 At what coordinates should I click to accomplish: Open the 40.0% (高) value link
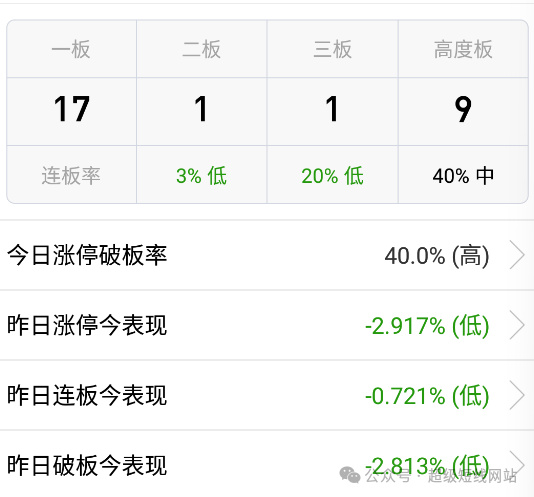click(437, 255)
